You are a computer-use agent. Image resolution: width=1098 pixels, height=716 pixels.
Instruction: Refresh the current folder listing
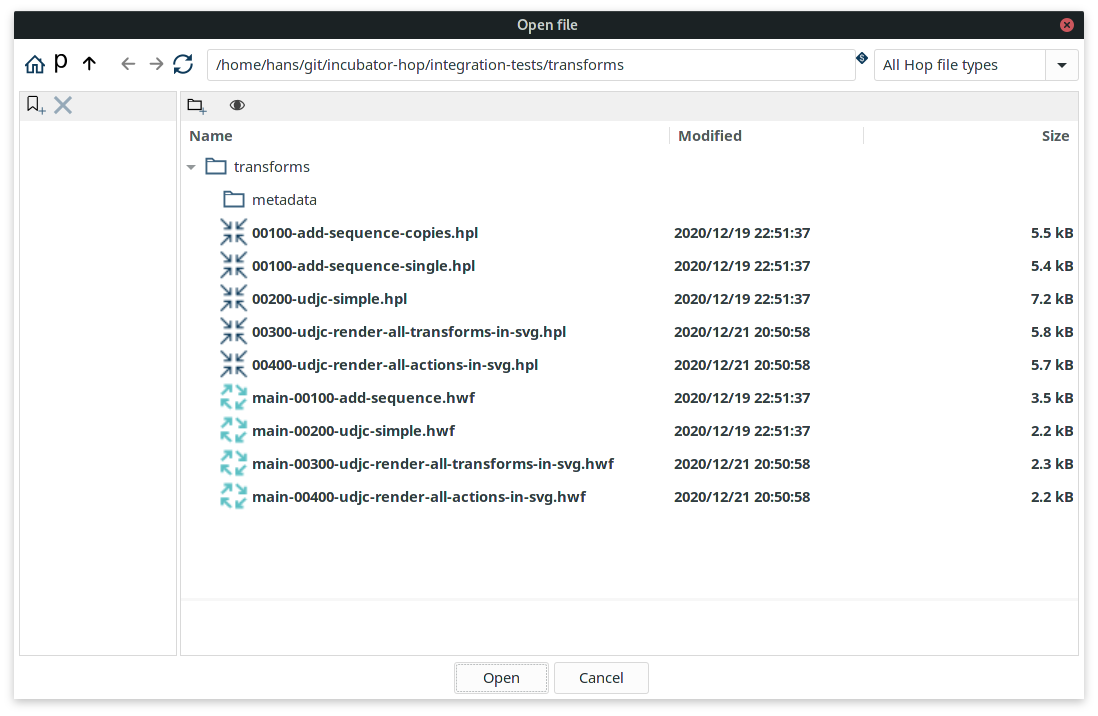[x=183, y=63]
